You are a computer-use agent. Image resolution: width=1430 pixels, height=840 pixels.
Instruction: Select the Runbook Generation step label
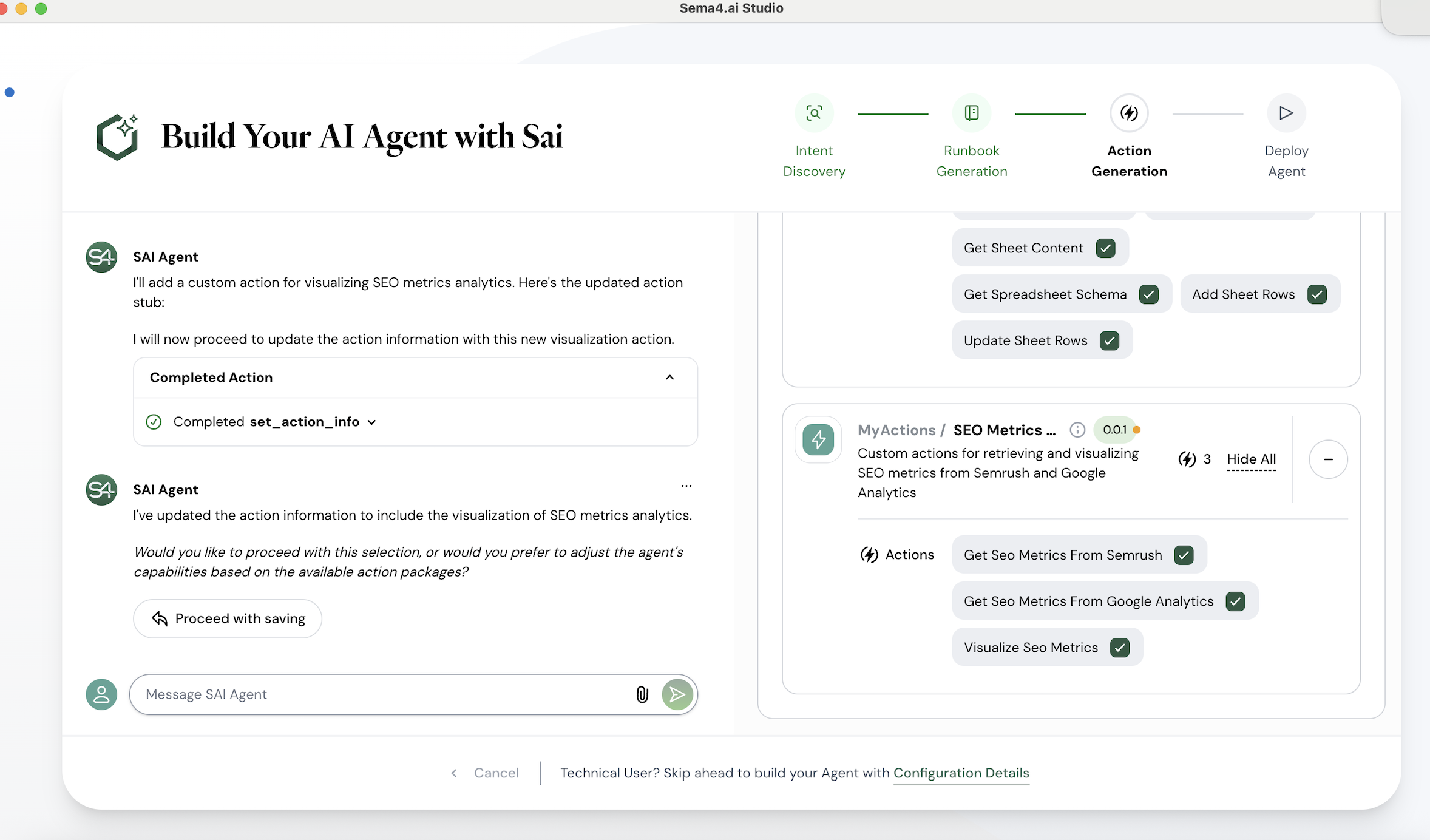pos(972,161)
